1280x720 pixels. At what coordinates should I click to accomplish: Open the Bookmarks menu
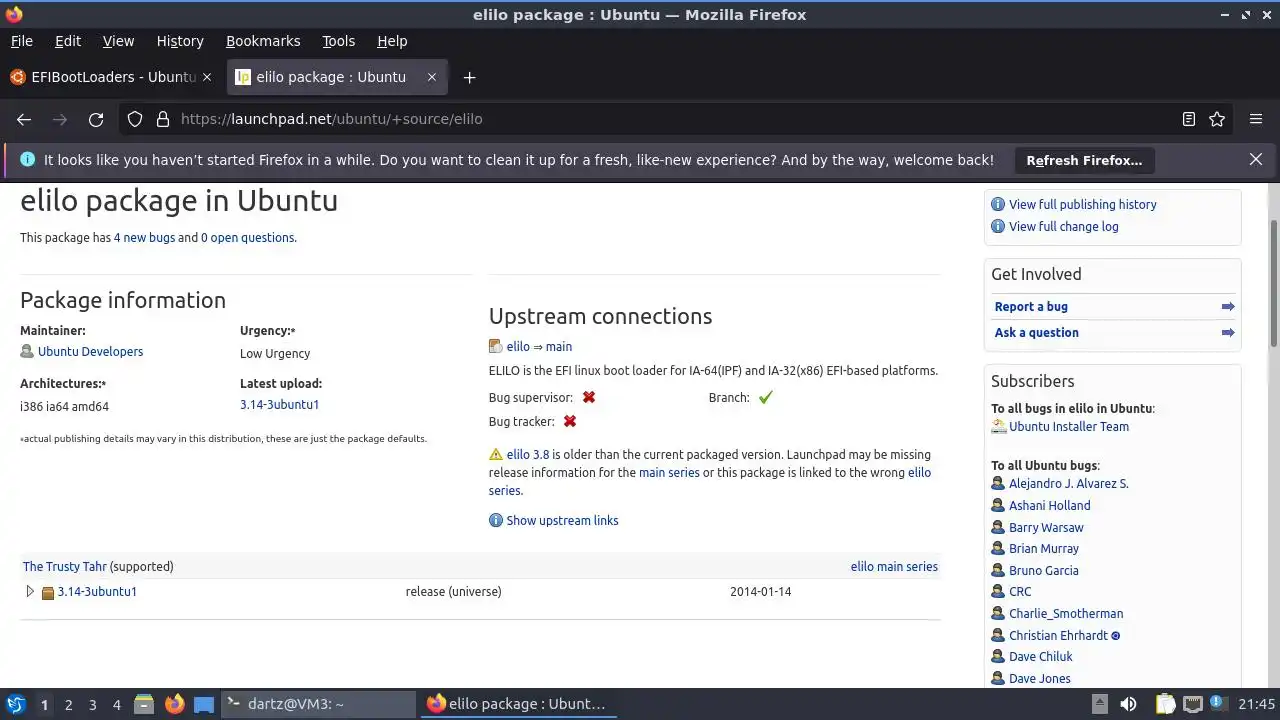coord(263,41)
